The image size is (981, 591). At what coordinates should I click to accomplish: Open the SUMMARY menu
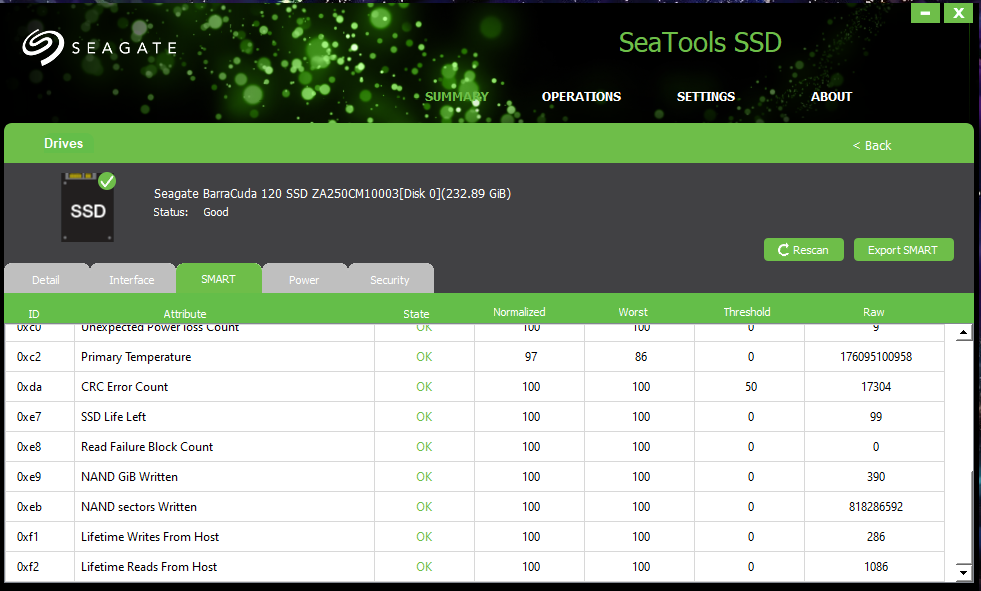[x=457, y=96]
